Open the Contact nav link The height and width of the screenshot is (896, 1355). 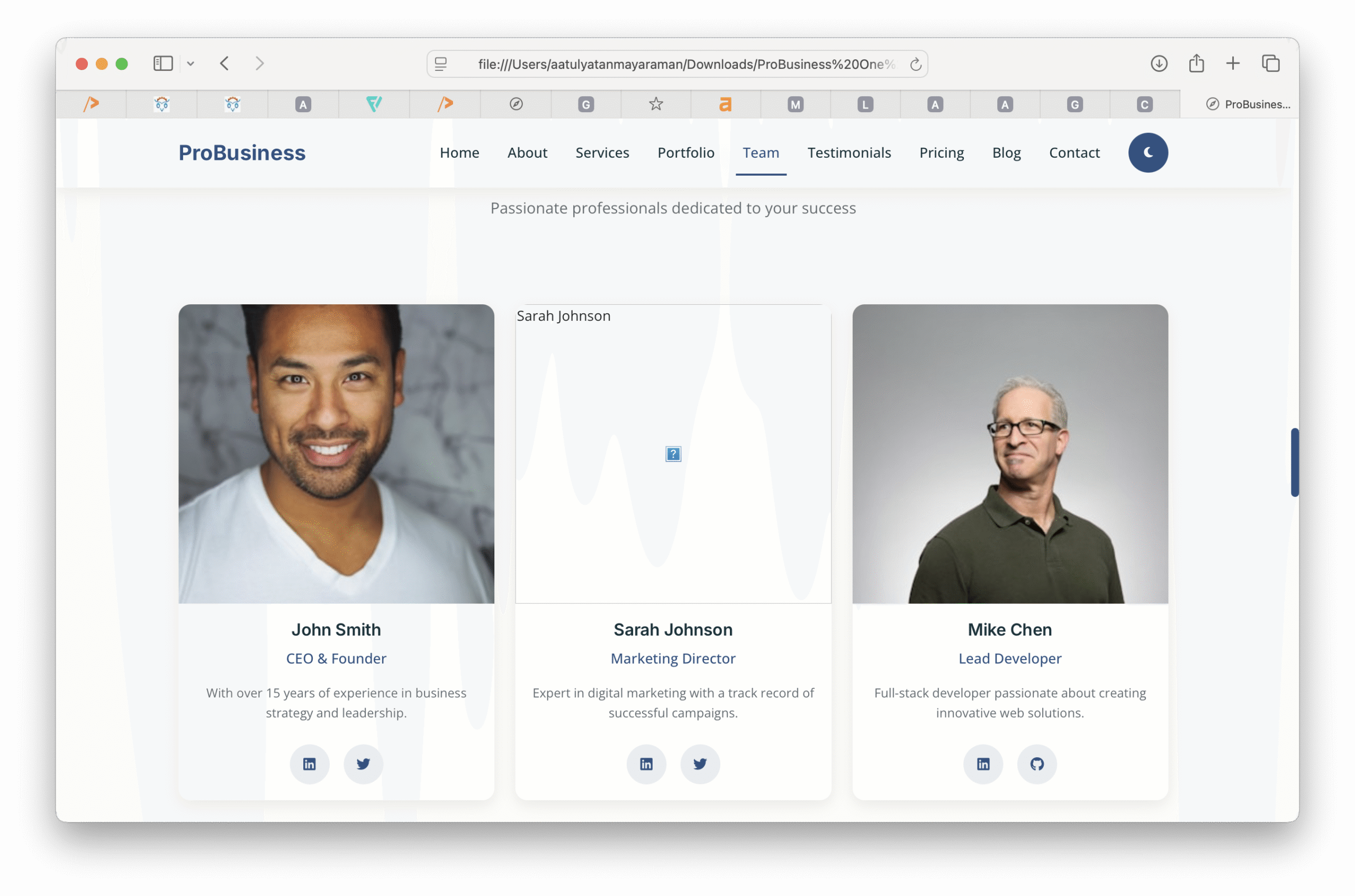[x=1074, y=152]
